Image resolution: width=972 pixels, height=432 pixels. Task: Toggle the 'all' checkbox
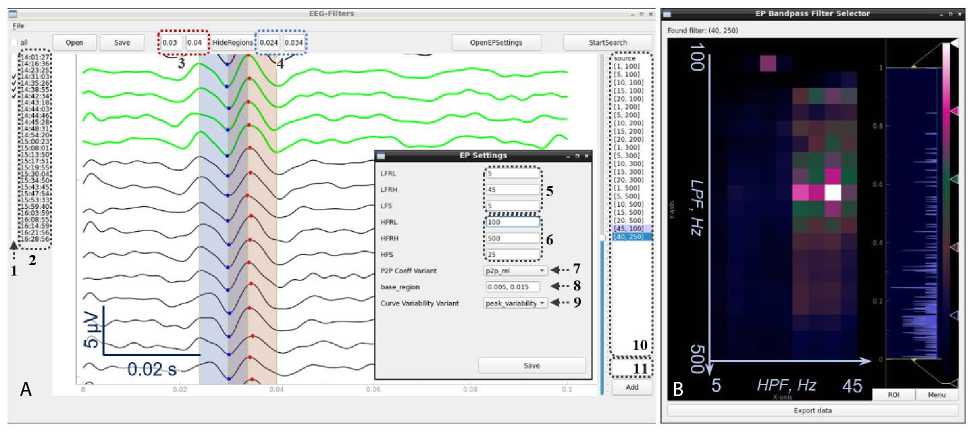click(14, 43)
